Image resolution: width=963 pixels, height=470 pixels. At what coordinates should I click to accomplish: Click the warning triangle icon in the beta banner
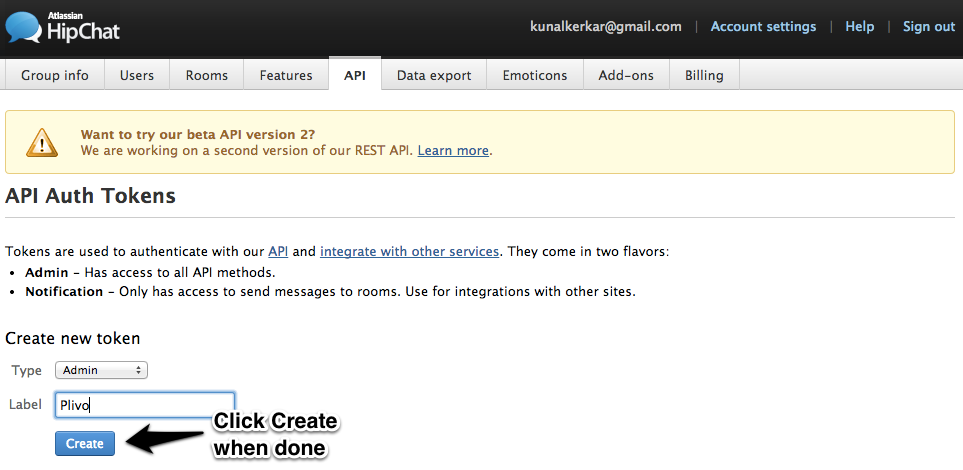[42, 143]
